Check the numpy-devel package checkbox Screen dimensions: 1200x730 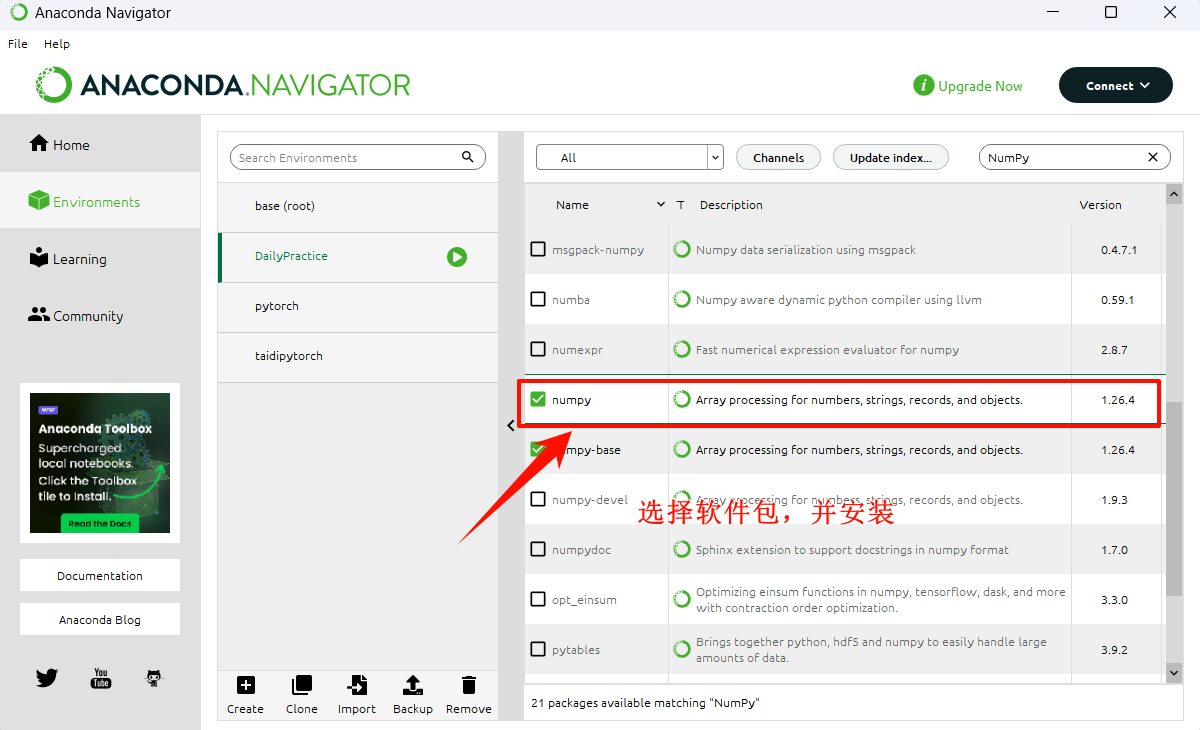click(x=538, y=500)
